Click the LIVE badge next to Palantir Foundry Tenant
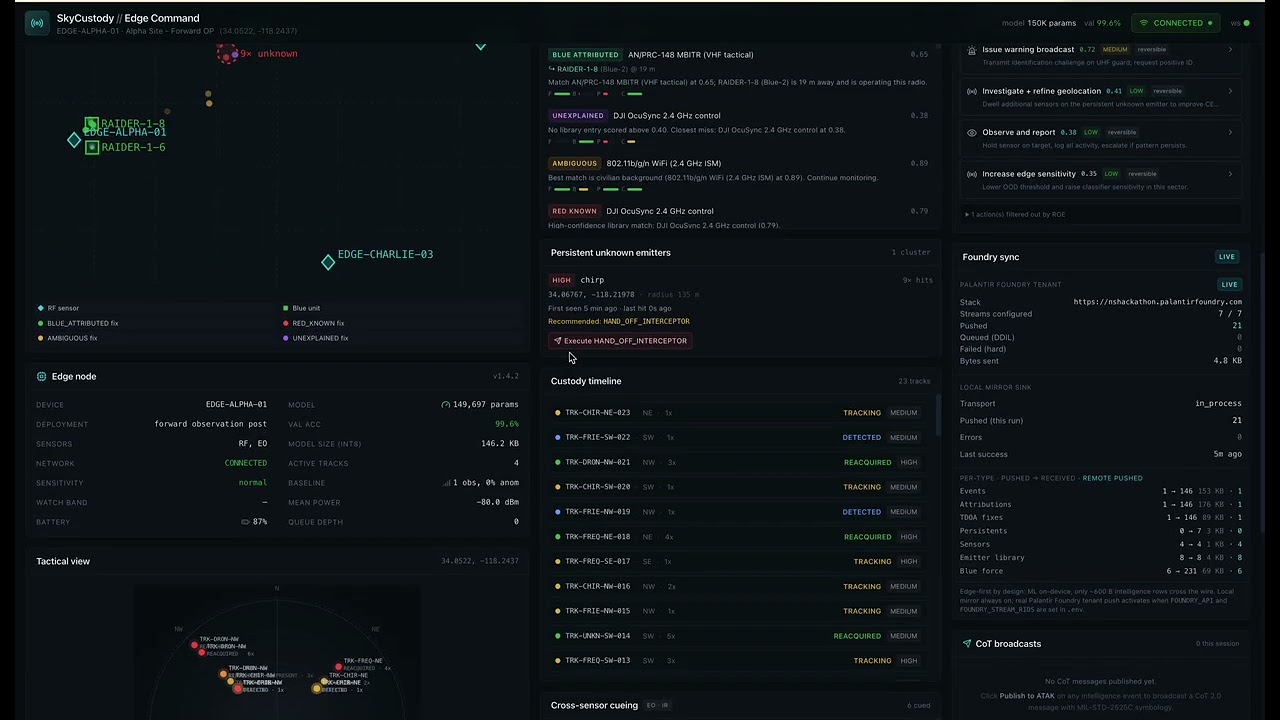This screenshot has height=720, width=1280. [1229, 284]
